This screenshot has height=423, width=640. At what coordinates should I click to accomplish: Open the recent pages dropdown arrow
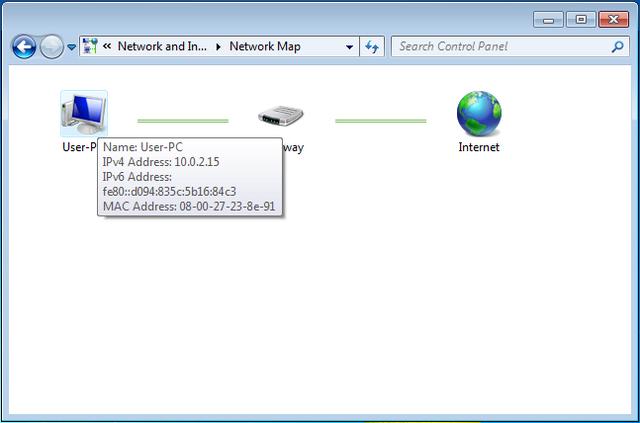(71, 47)
